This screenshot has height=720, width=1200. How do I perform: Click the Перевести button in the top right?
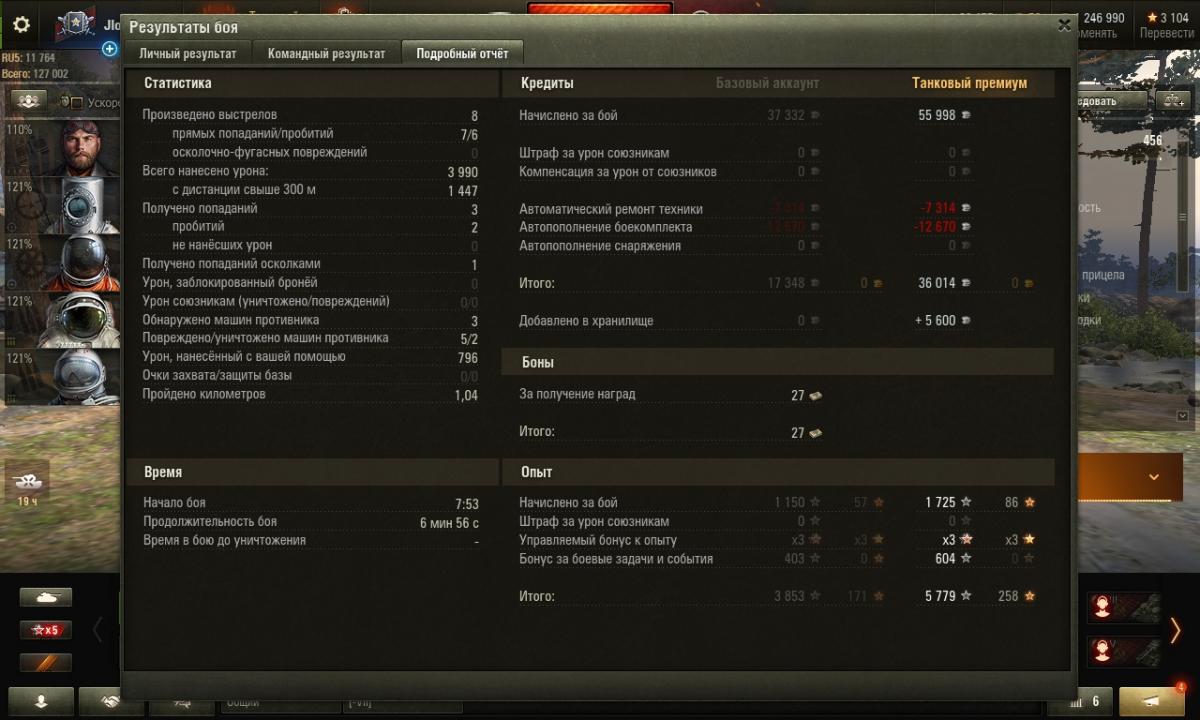pos(1166,33)
